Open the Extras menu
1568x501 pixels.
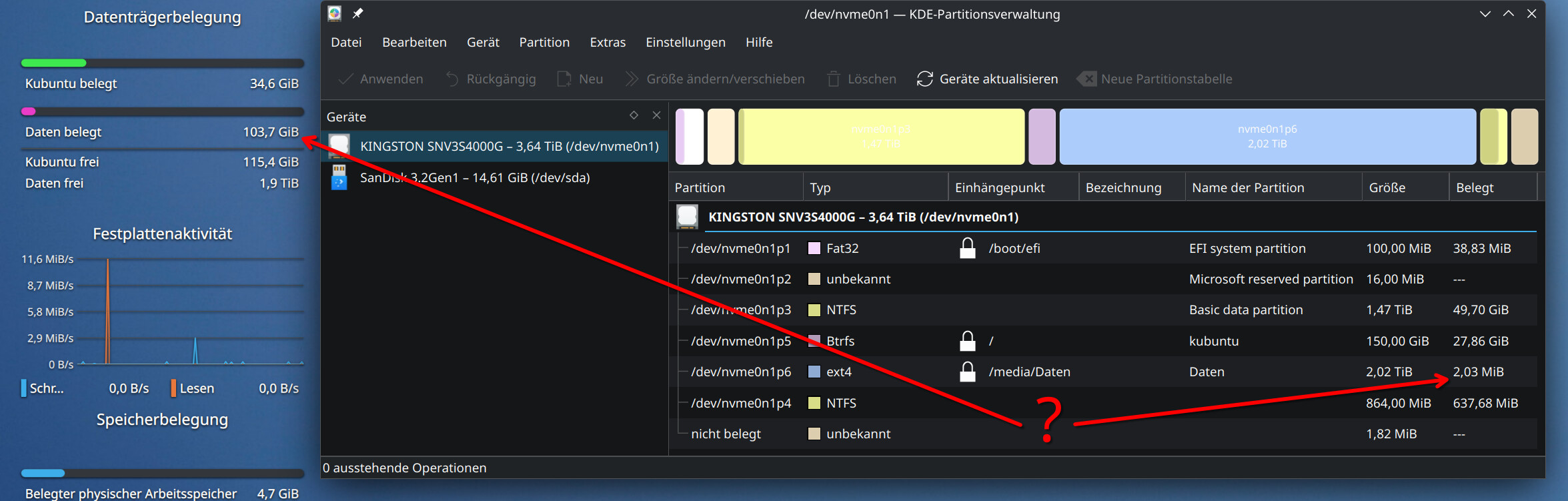click(607, 42)
